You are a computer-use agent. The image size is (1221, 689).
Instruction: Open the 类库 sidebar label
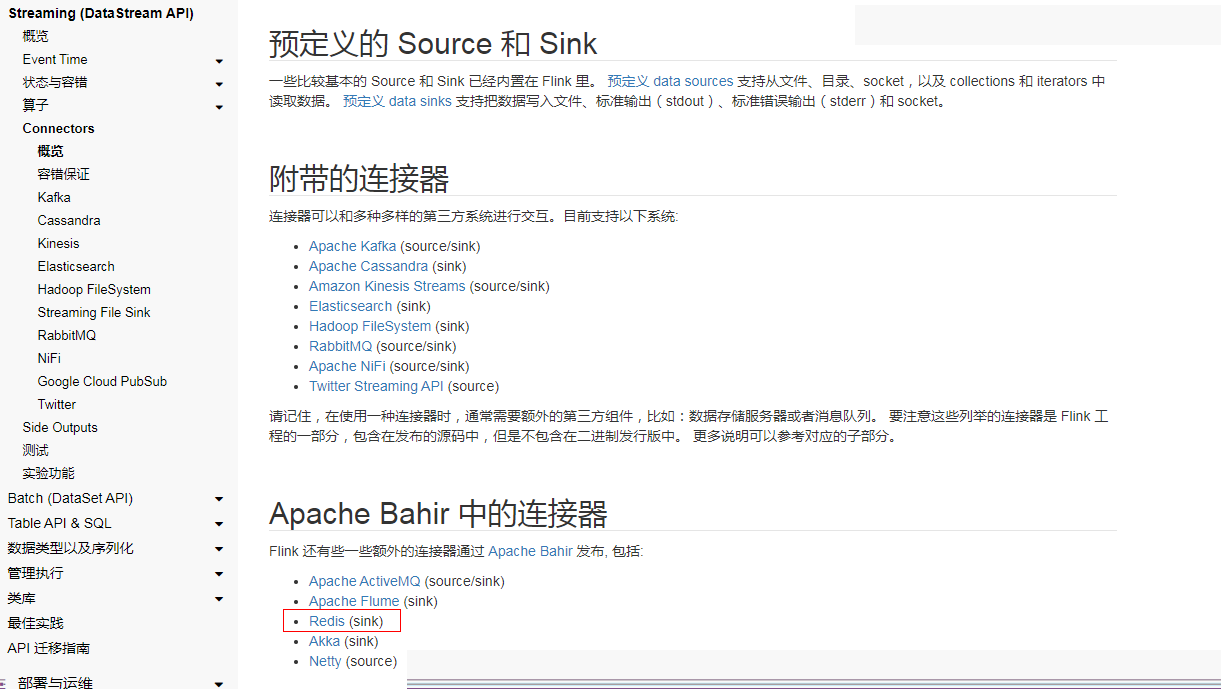click(21, 598)
